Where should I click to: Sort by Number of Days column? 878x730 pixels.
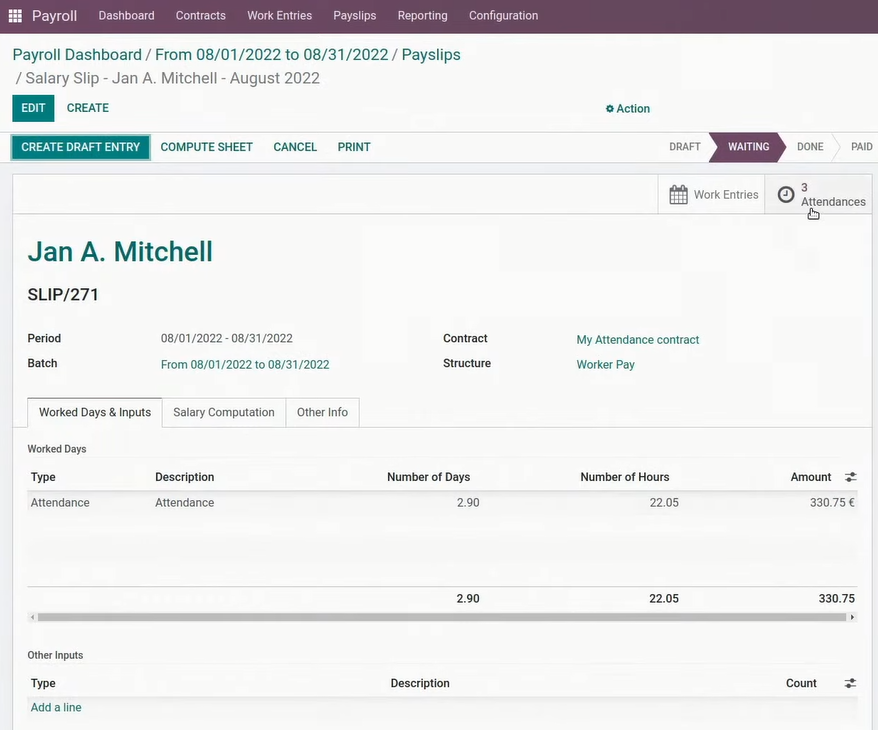[x=428, y=477]
